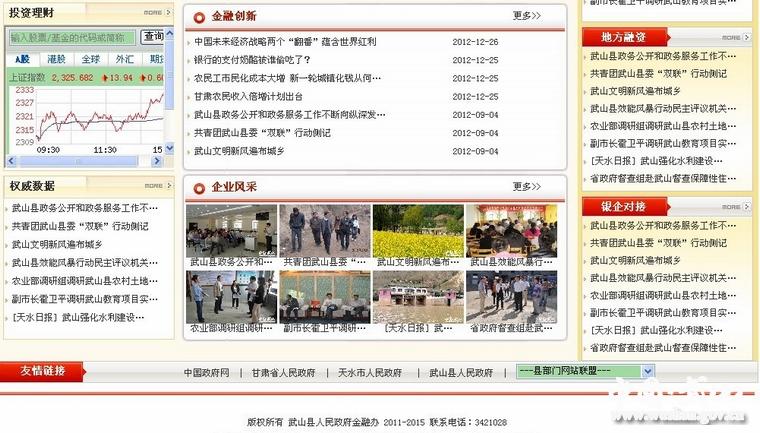Open the yellow flower field thumbnail
The width and height of the screenshot is (760, 433).
tap(417, 231)
